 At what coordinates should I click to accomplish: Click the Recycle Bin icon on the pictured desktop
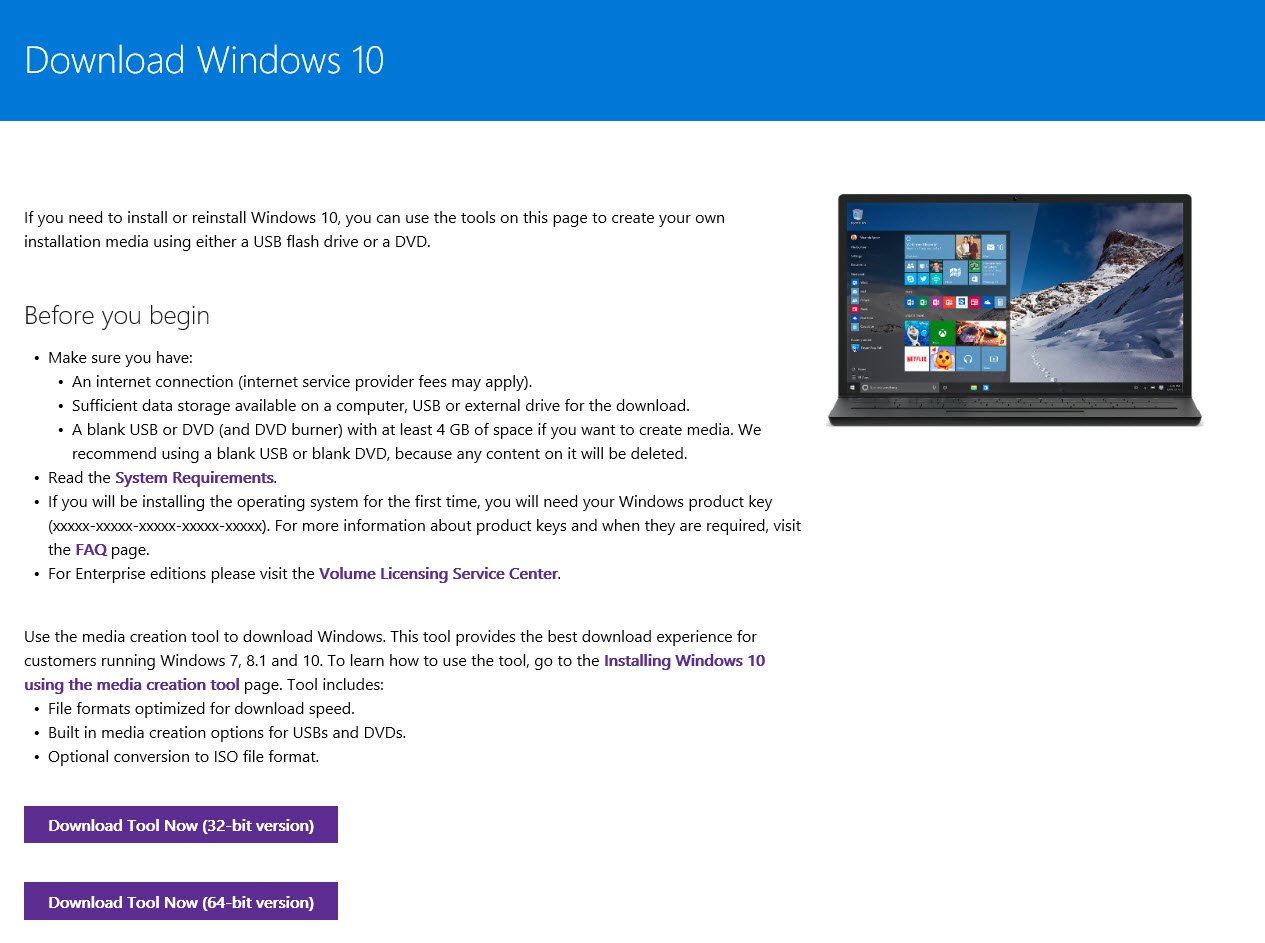pos(858,215)
